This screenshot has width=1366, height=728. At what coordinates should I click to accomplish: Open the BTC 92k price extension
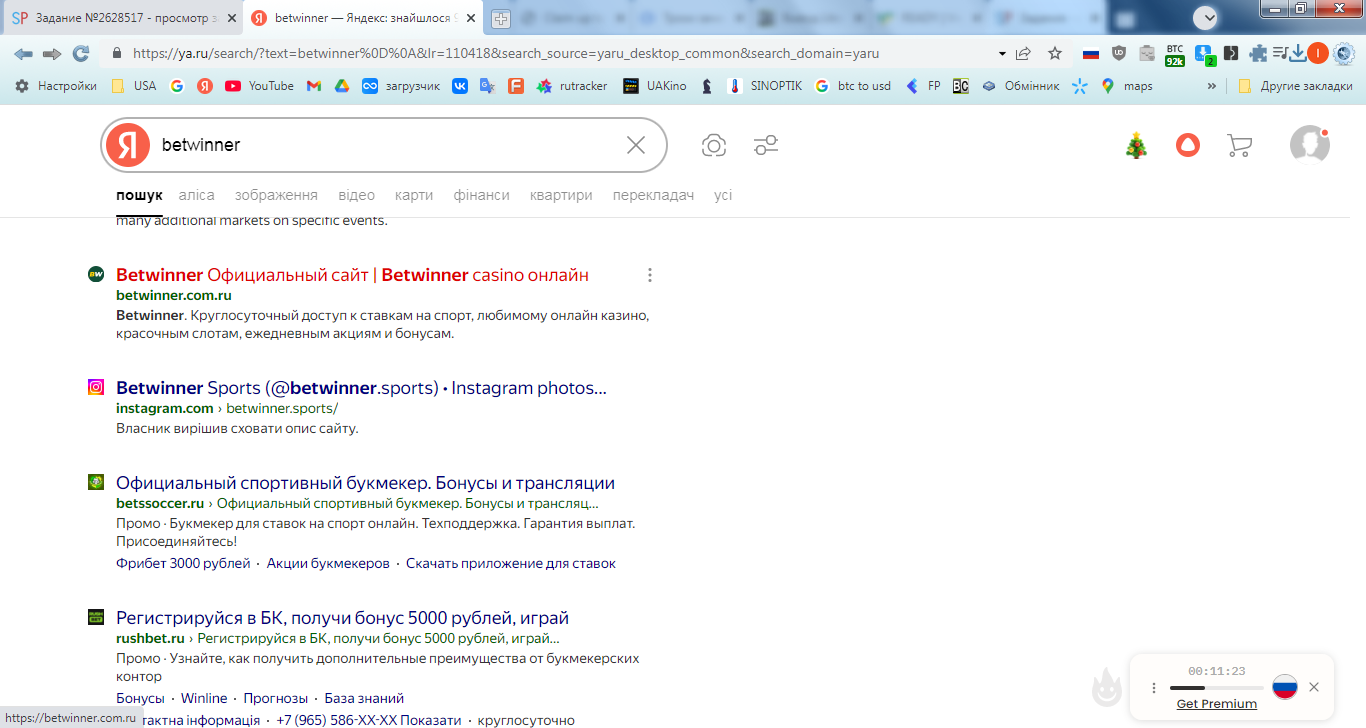pos(1175,55)
